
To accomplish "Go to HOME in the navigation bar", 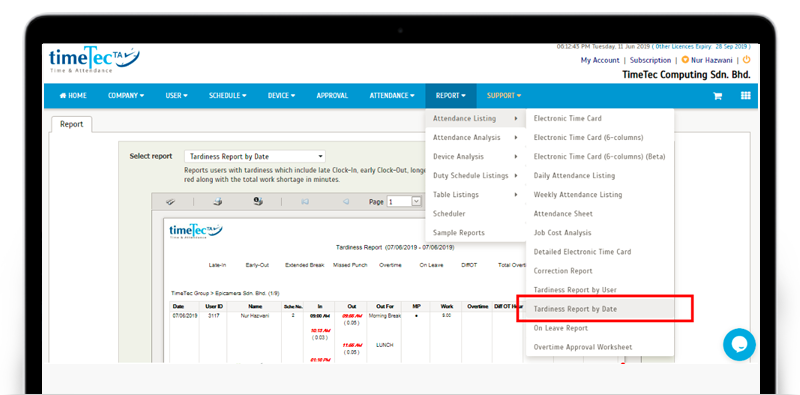I will 73,95.
